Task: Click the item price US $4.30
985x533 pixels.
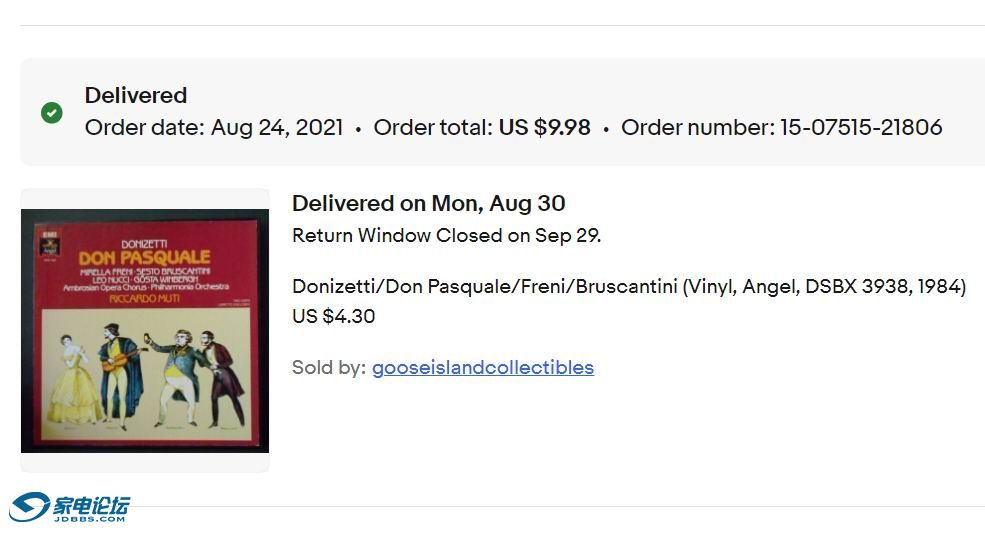Action: [333, 316]
